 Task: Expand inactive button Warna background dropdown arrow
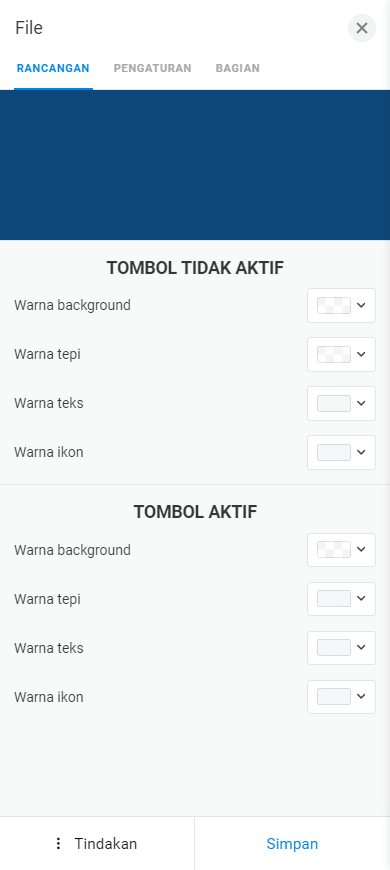point(361,305)
